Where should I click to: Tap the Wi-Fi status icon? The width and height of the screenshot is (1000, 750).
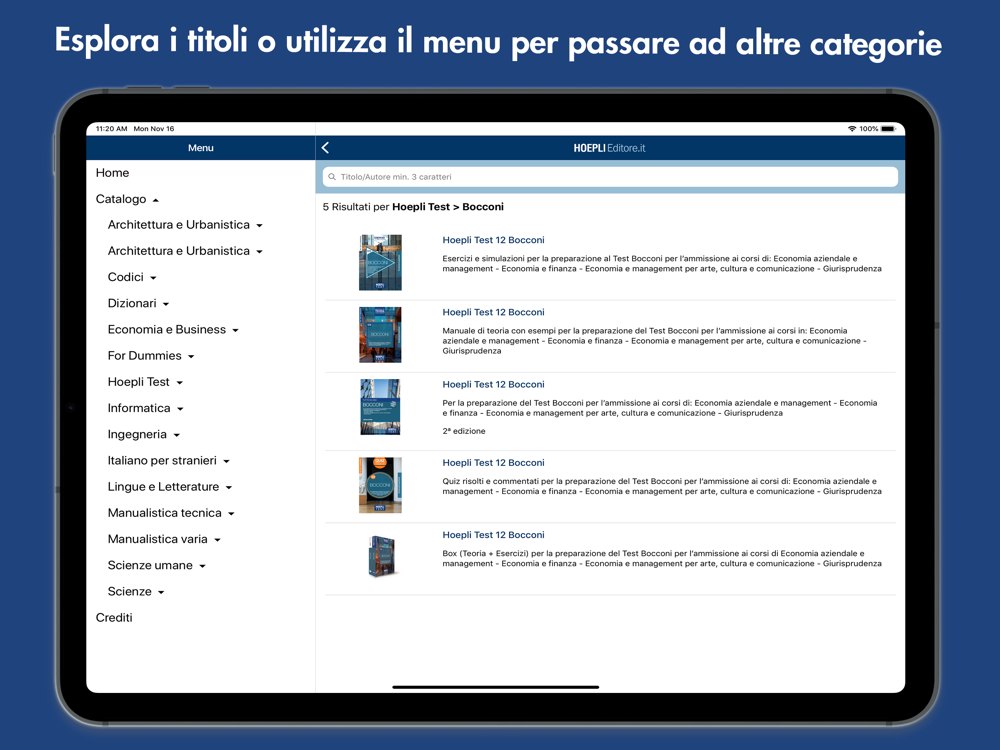point(852,129)
